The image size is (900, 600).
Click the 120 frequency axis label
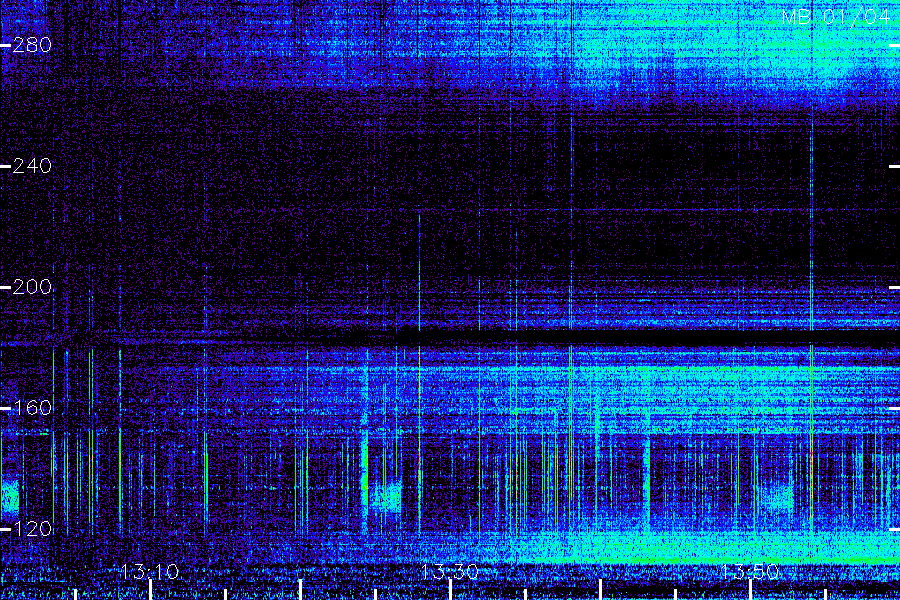click(x=32, y=529)
